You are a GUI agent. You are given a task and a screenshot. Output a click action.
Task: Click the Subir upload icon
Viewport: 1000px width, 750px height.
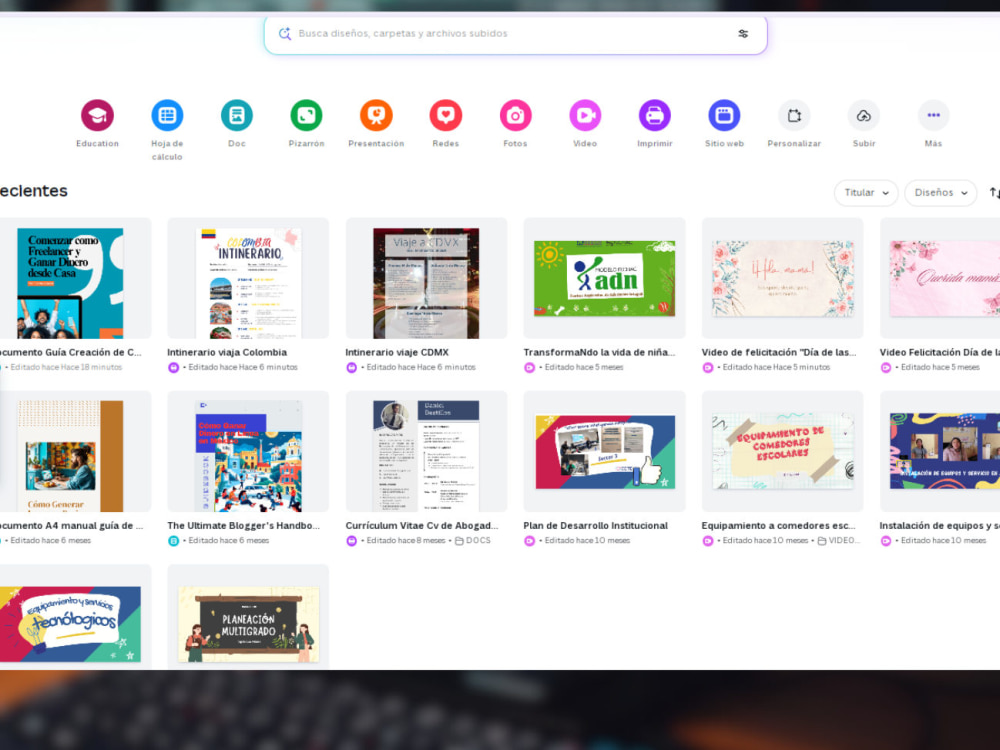864,115
